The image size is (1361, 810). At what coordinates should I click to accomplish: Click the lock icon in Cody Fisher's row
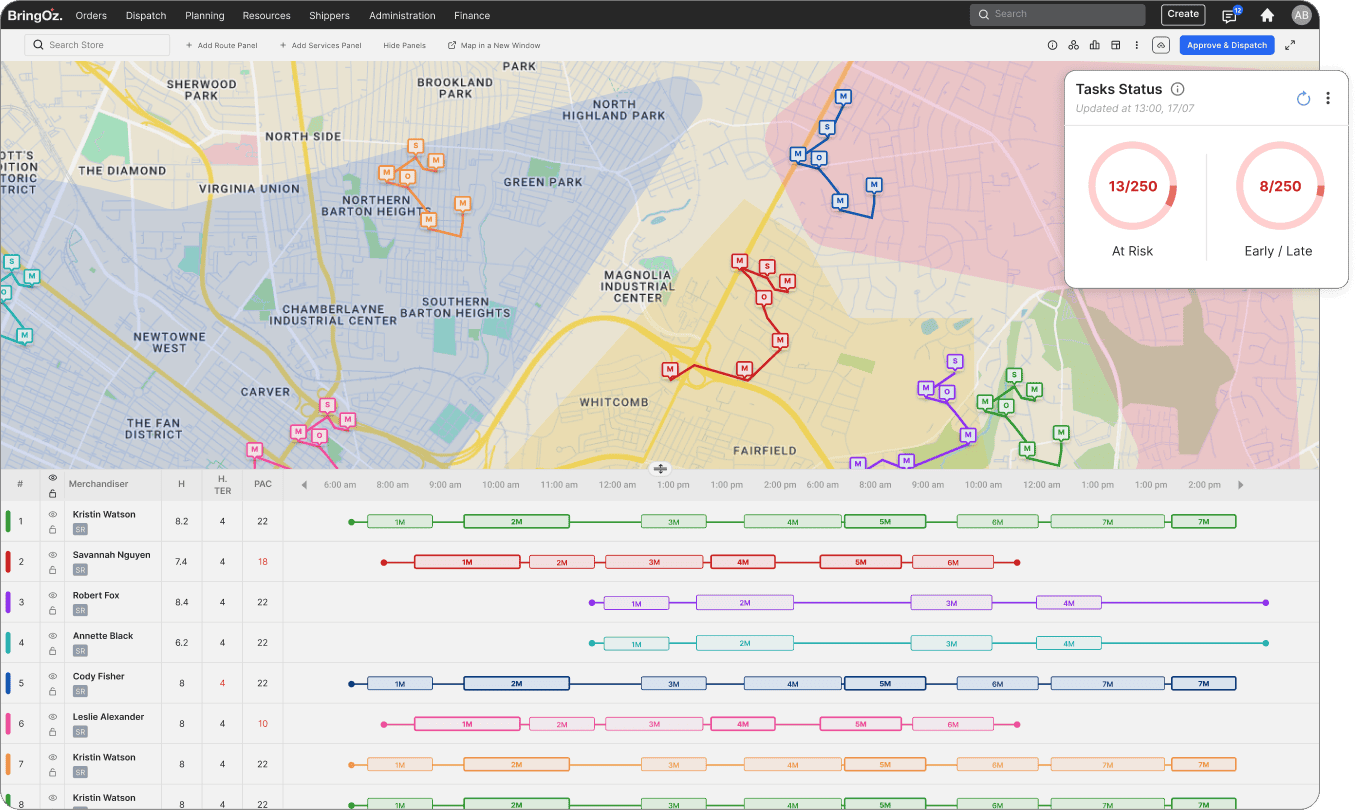[x=52, y=691]
